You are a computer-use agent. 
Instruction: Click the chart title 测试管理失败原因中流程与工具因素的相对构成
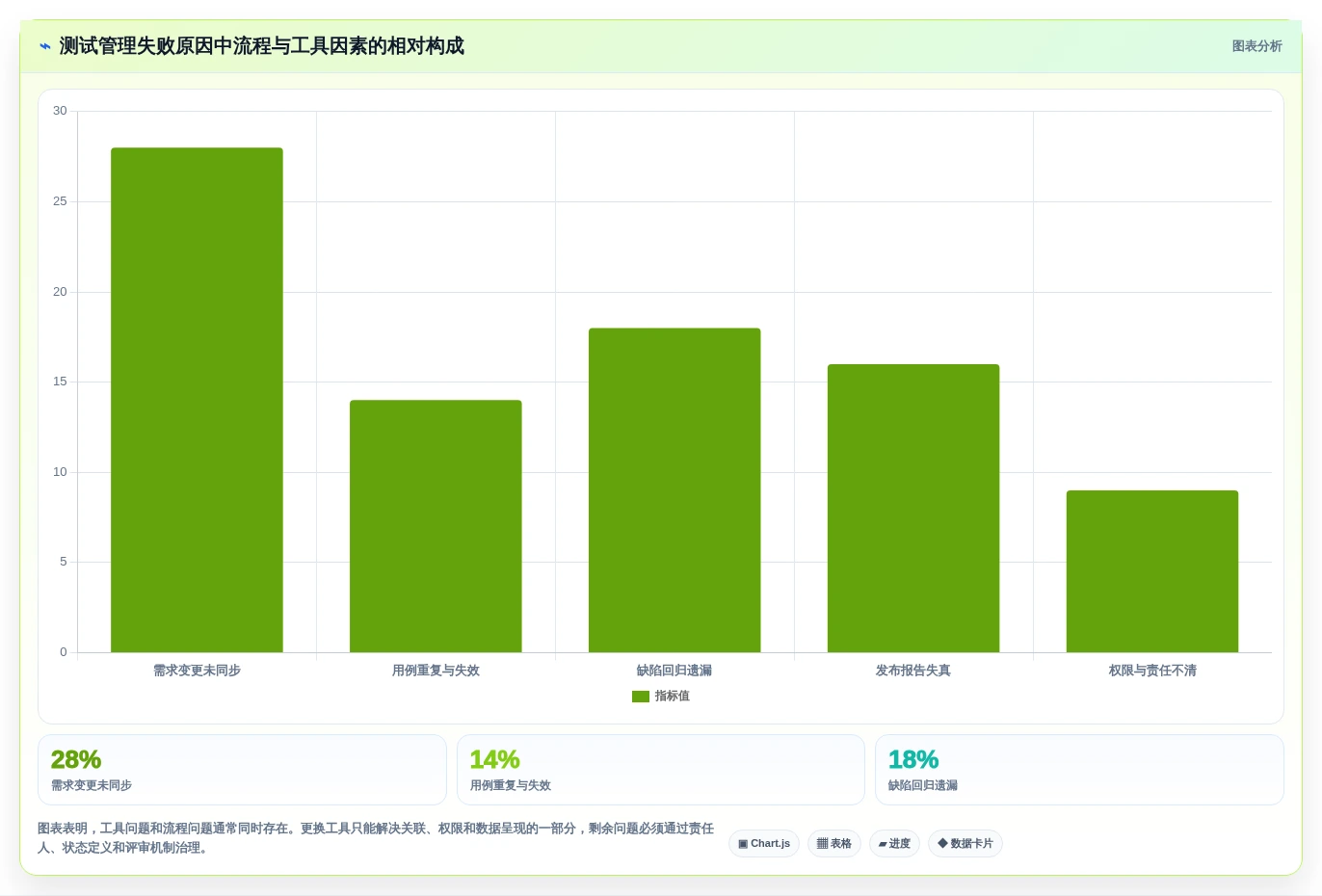point(261,46)
